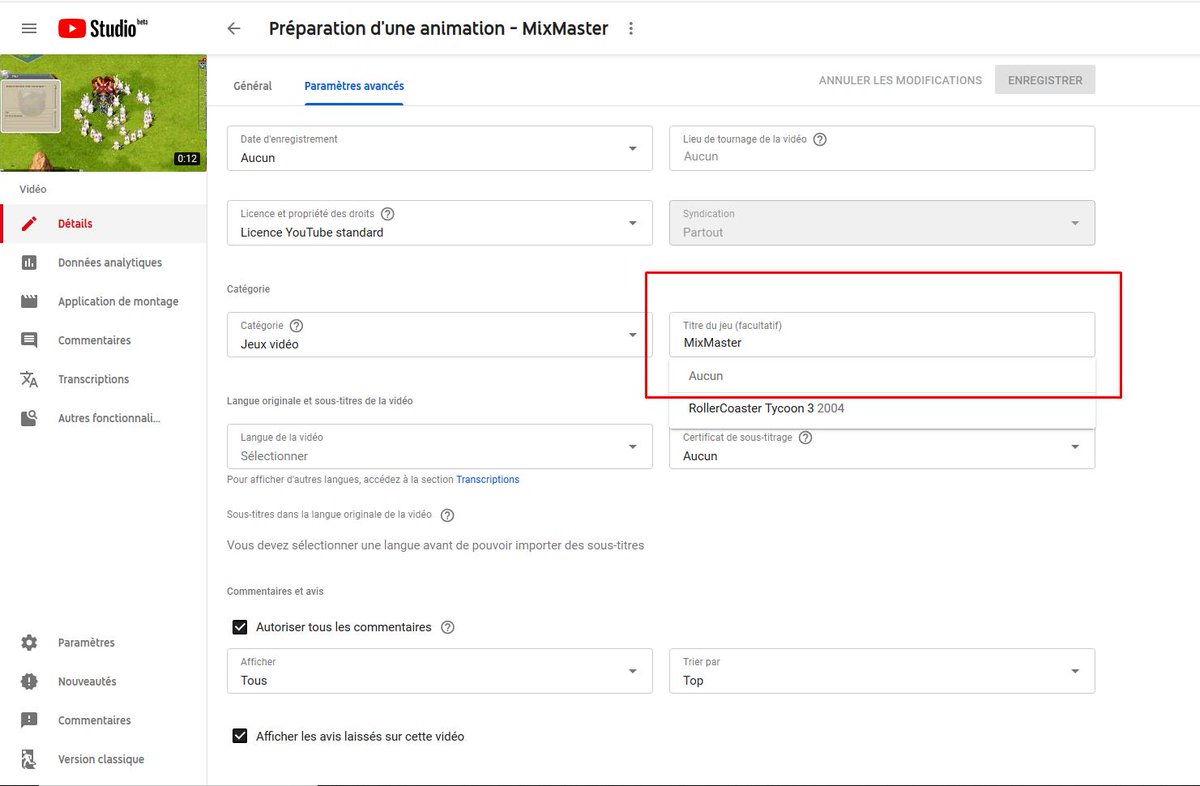Open the Trier par Top dropdown

[882, 671]
